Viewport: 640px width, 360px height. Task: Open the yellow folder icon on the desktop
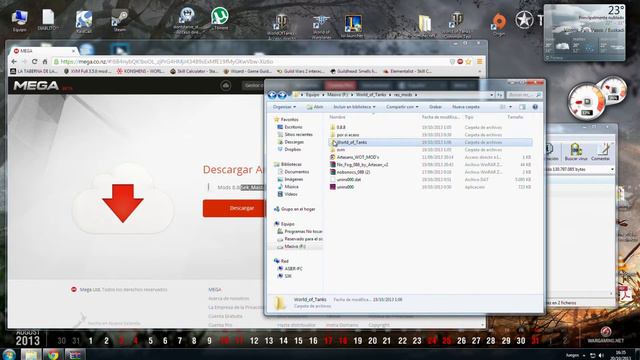point(424,25)
